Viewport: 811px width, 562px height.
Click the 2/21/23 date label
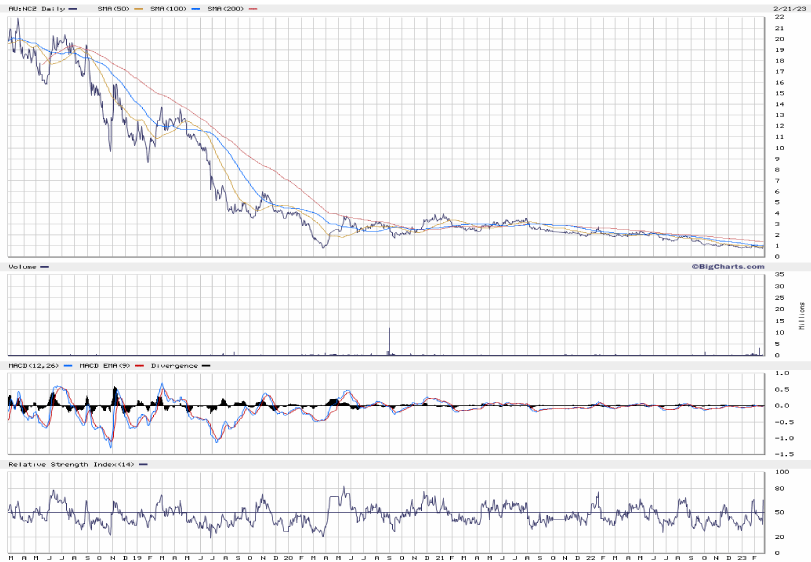click(x=788, y=8)
